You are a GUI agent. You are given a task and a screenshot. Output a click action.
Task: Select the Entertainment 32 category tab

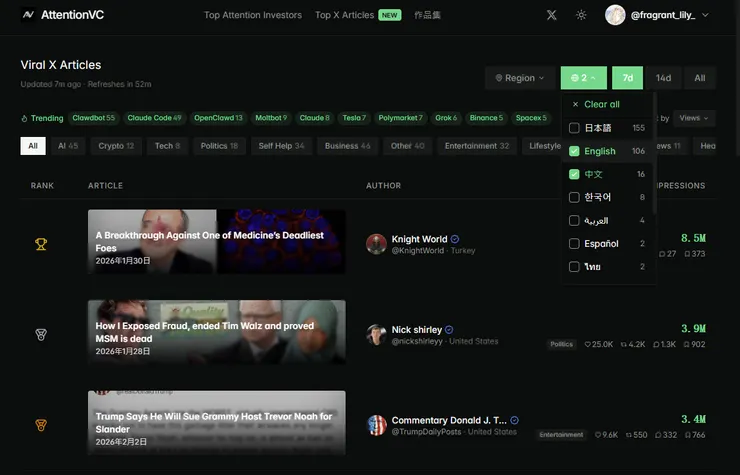click(477, 146)
